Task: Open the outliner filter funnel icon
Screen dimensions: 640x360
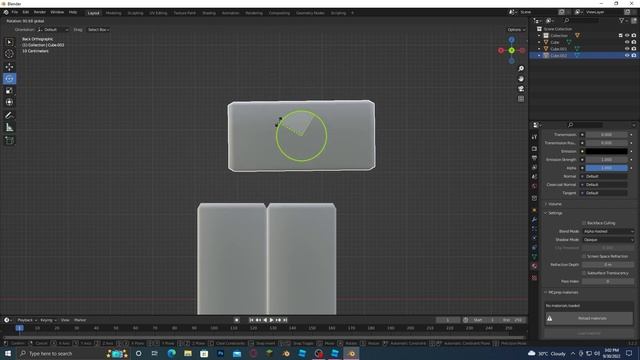Action: [x=622, y=20]
